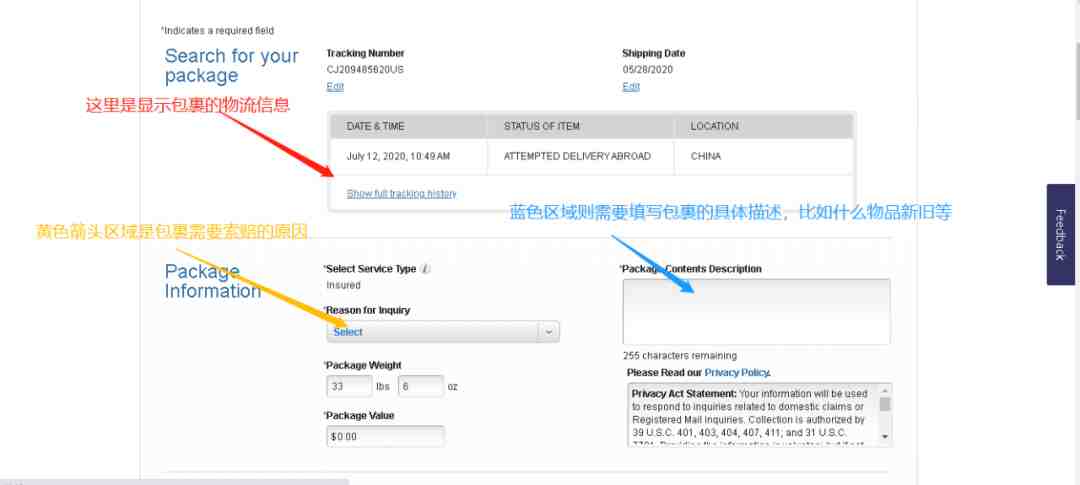This screenshot has height=485, width=1080.
Task: Click the Package Information heading
Action: point(212,281)
